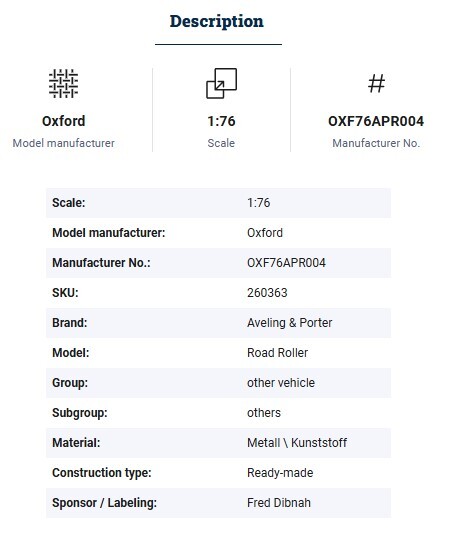Select the Metall \ Kunststoff material value
Viewport: 452px width, 533px height.
coord(297,443)
